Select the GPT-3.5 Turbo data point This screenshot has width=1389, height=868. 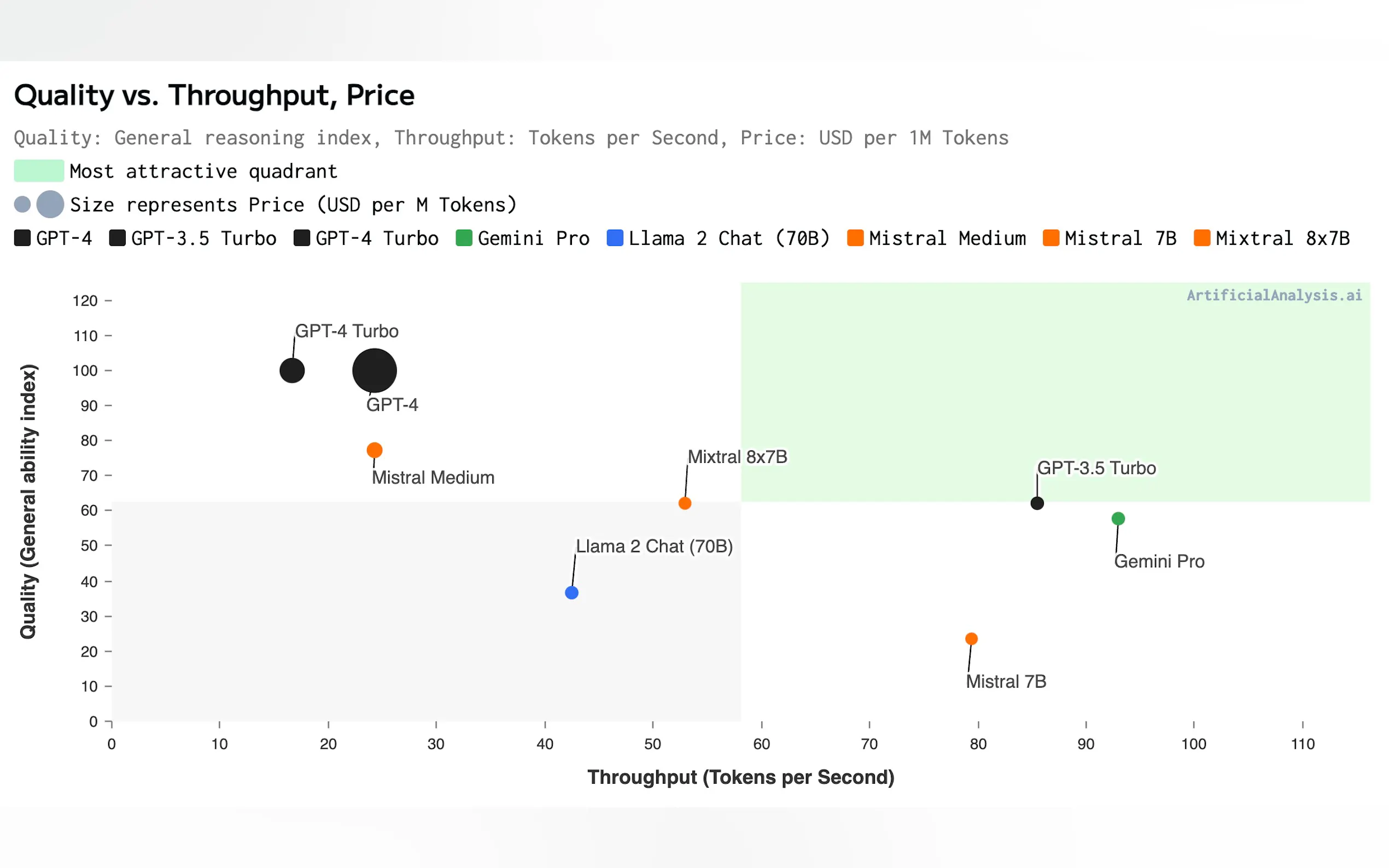(x=1037, y=503)
